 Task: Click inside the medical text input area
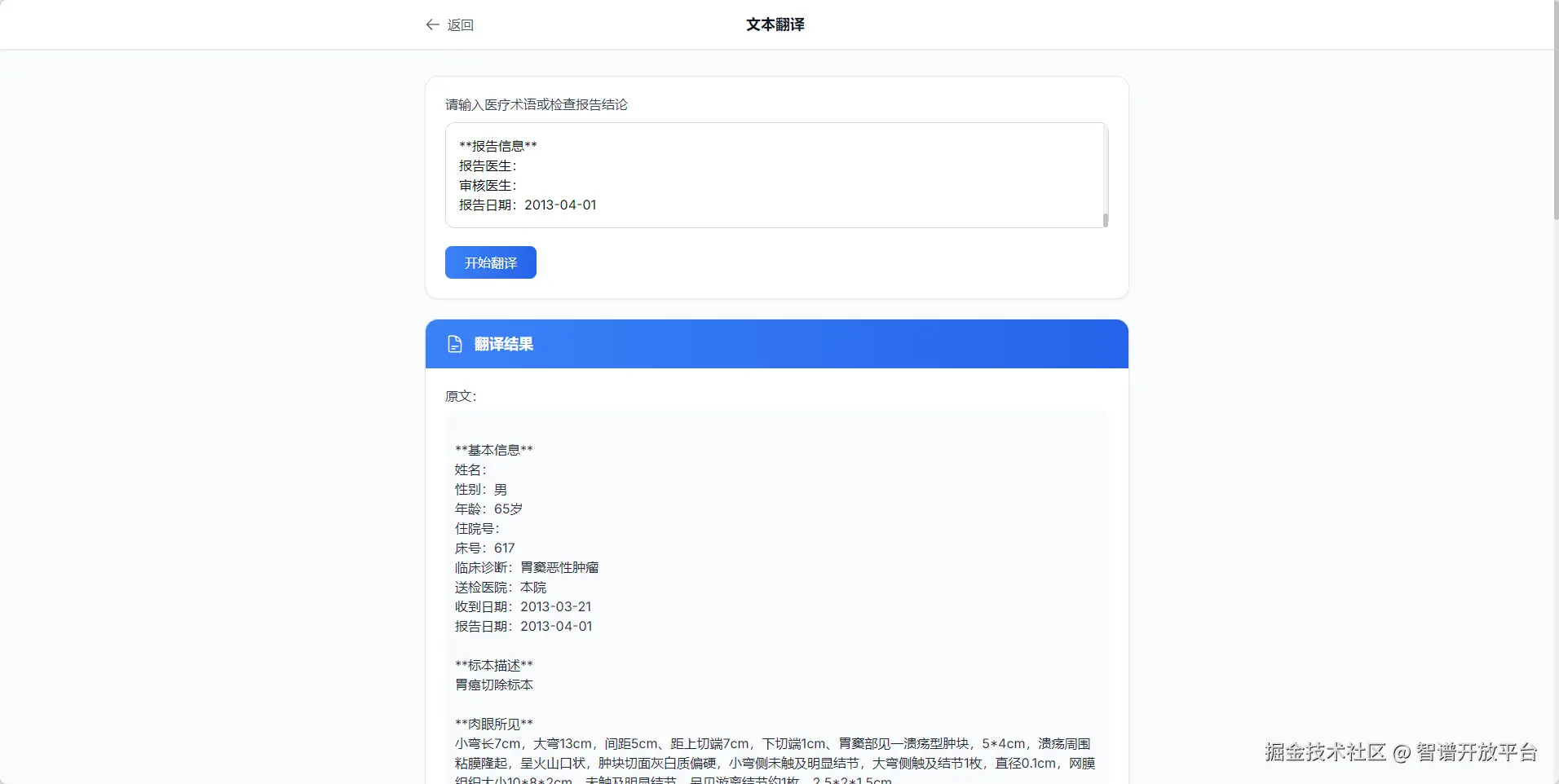(776, 175)
